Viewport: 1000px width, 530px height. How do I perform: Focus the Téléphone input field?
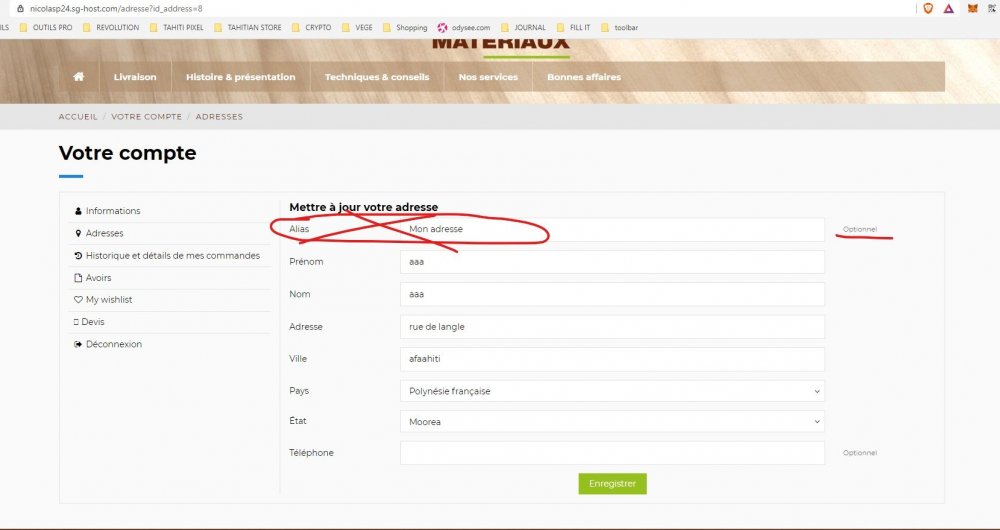(x=612, y=453)
